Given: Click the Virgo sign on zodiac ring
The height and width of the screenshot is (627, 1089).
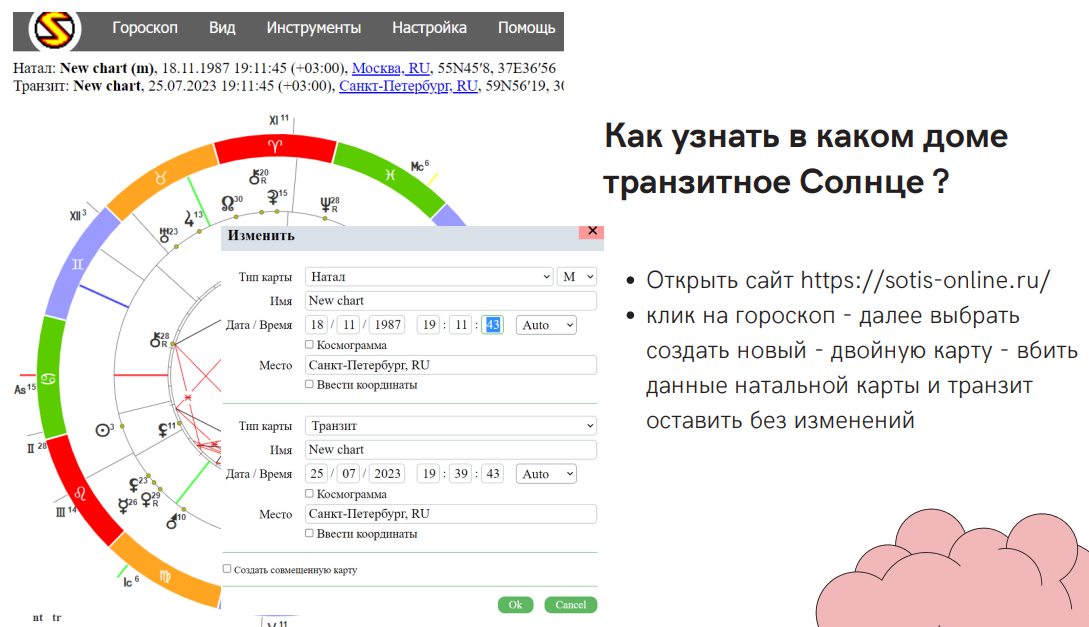Looking at the screenshot, I should coord(165,576).
